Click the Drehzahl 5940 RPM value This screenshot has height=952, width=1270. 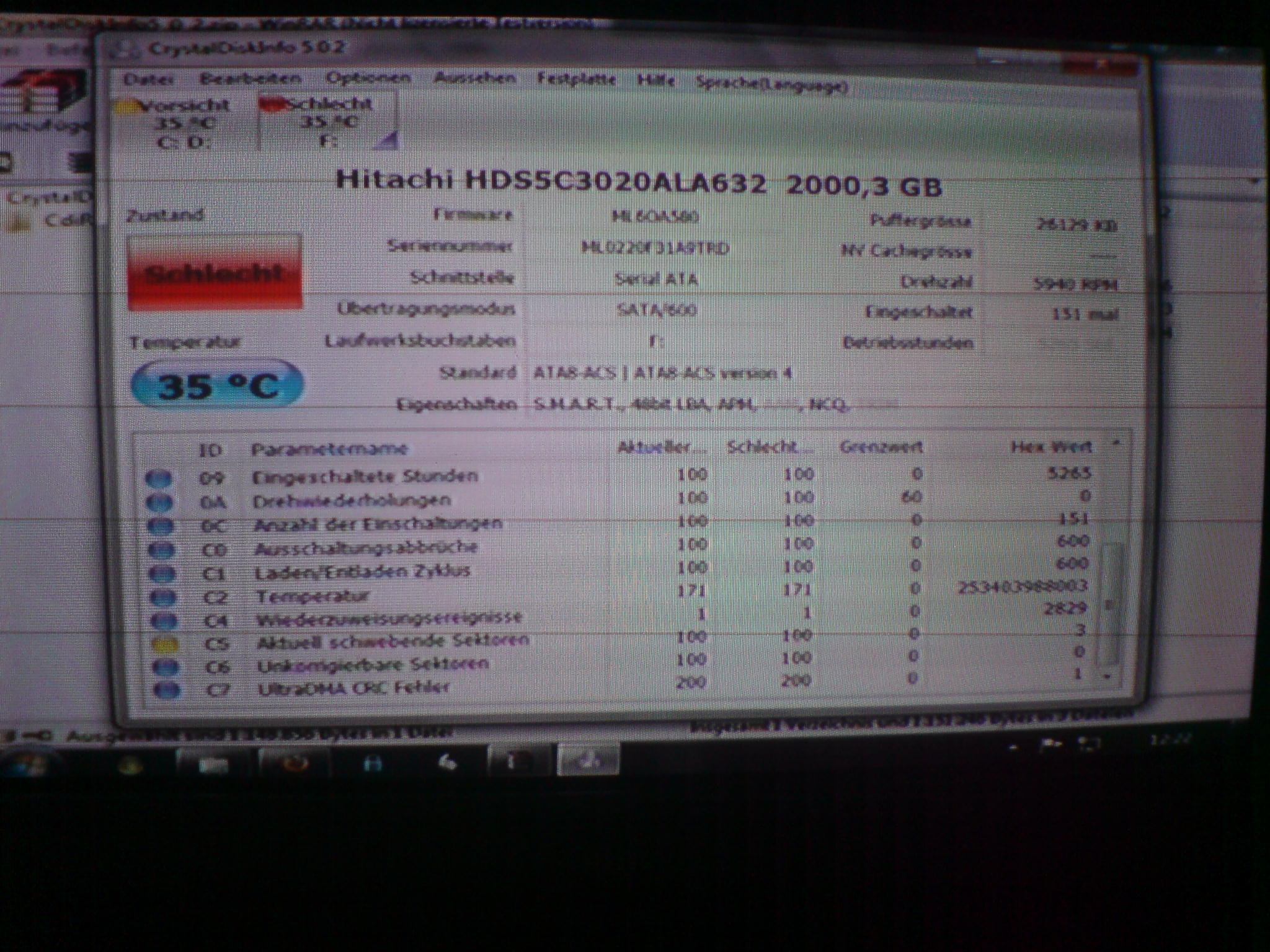click(1075, 284)
